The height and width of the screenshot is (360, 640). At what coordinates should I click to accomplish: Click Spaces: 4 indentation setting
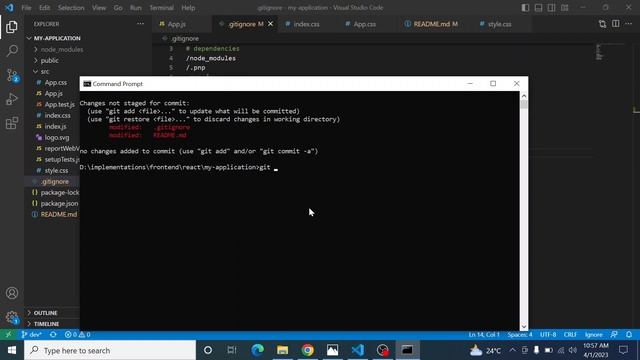tap(520, 335)
